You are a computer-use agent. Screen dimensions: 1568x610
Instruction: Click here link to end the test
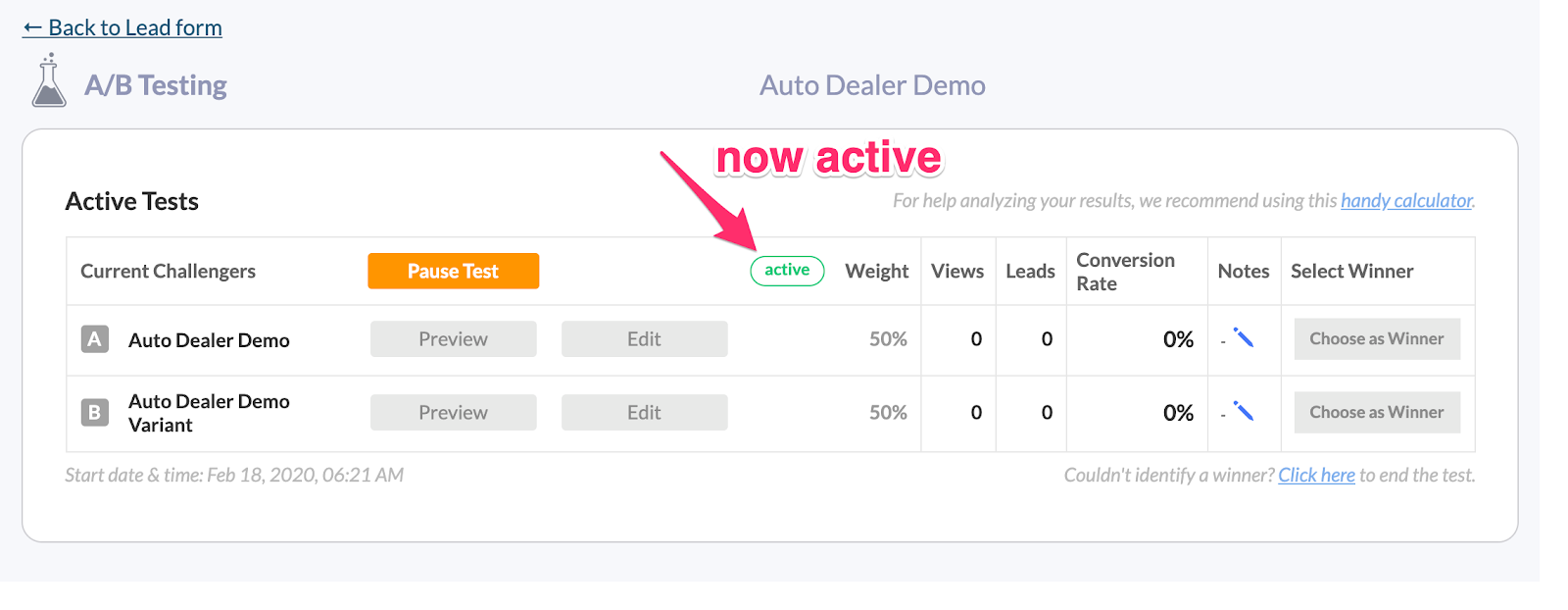1316,476
